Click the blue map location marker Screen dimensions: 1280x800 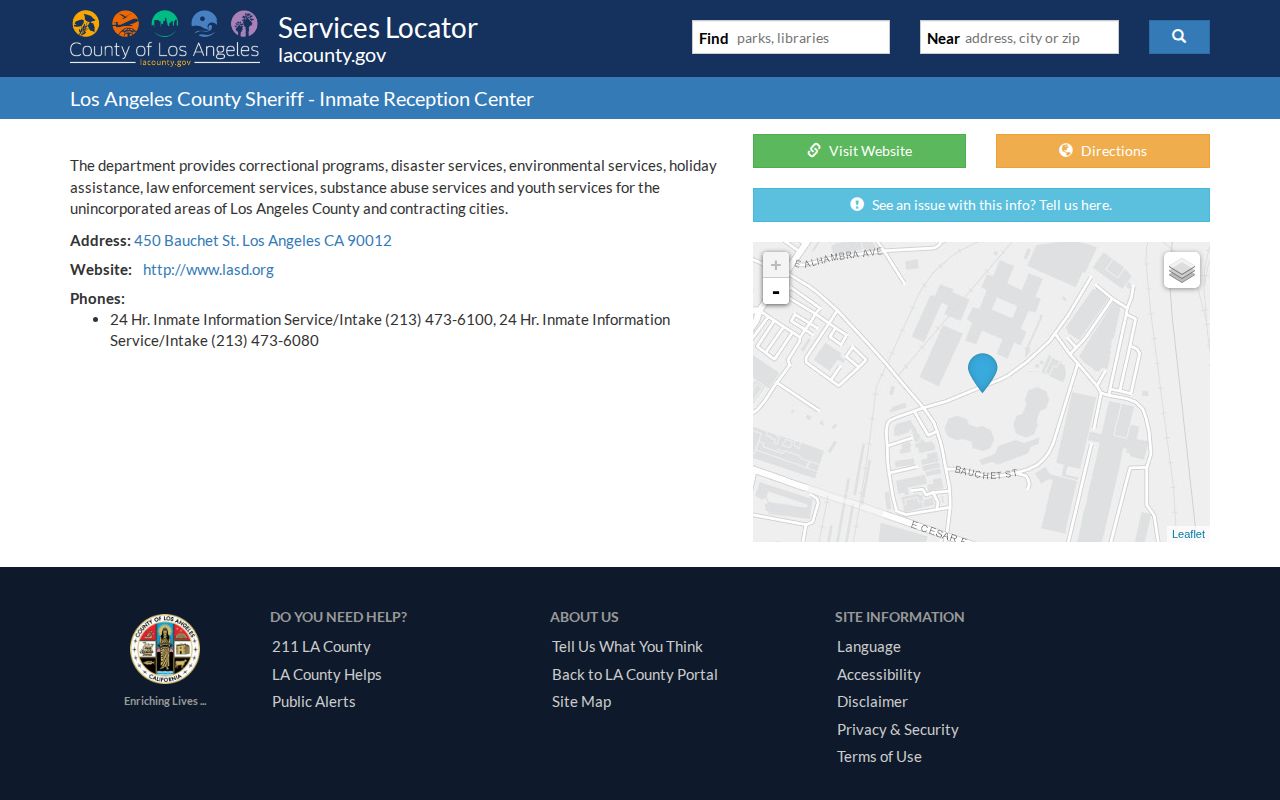click(983, 372)
